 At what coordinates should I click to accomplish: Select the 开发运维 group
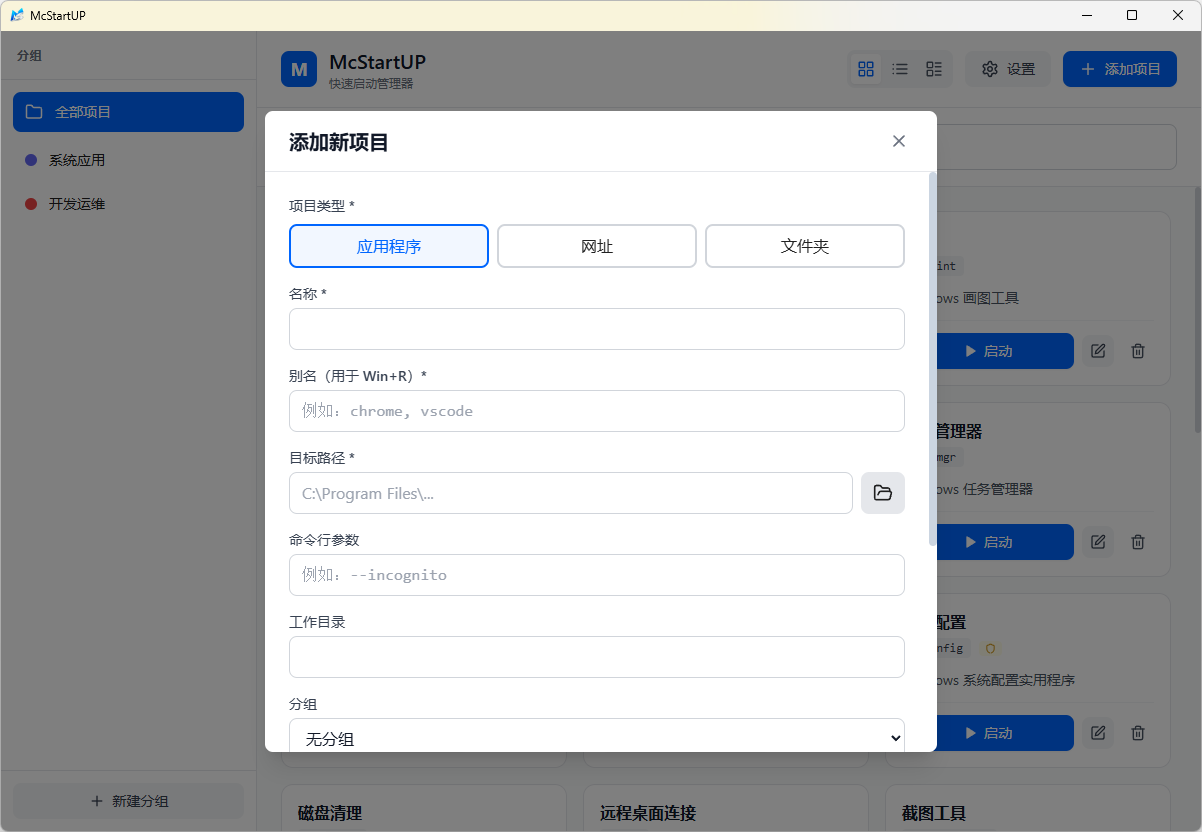(128, 204)
